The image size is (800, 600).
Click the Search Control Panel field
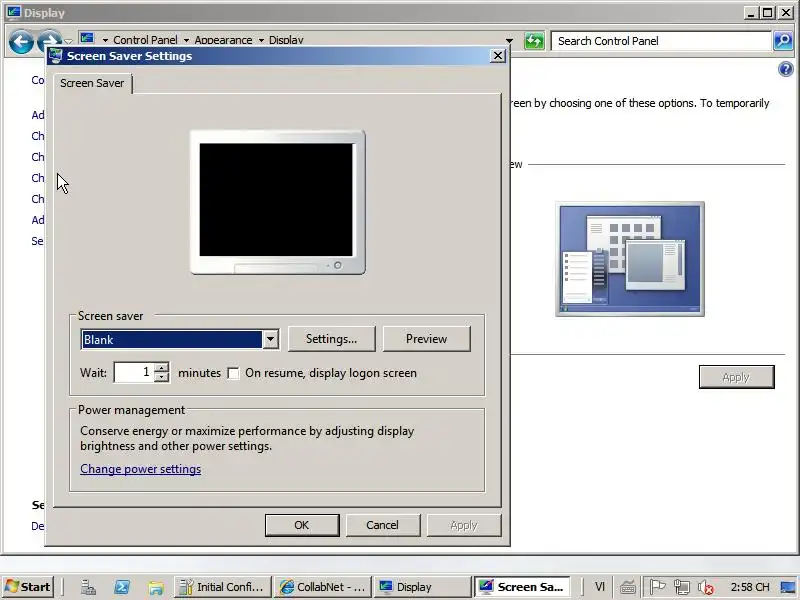pos(661,41)
